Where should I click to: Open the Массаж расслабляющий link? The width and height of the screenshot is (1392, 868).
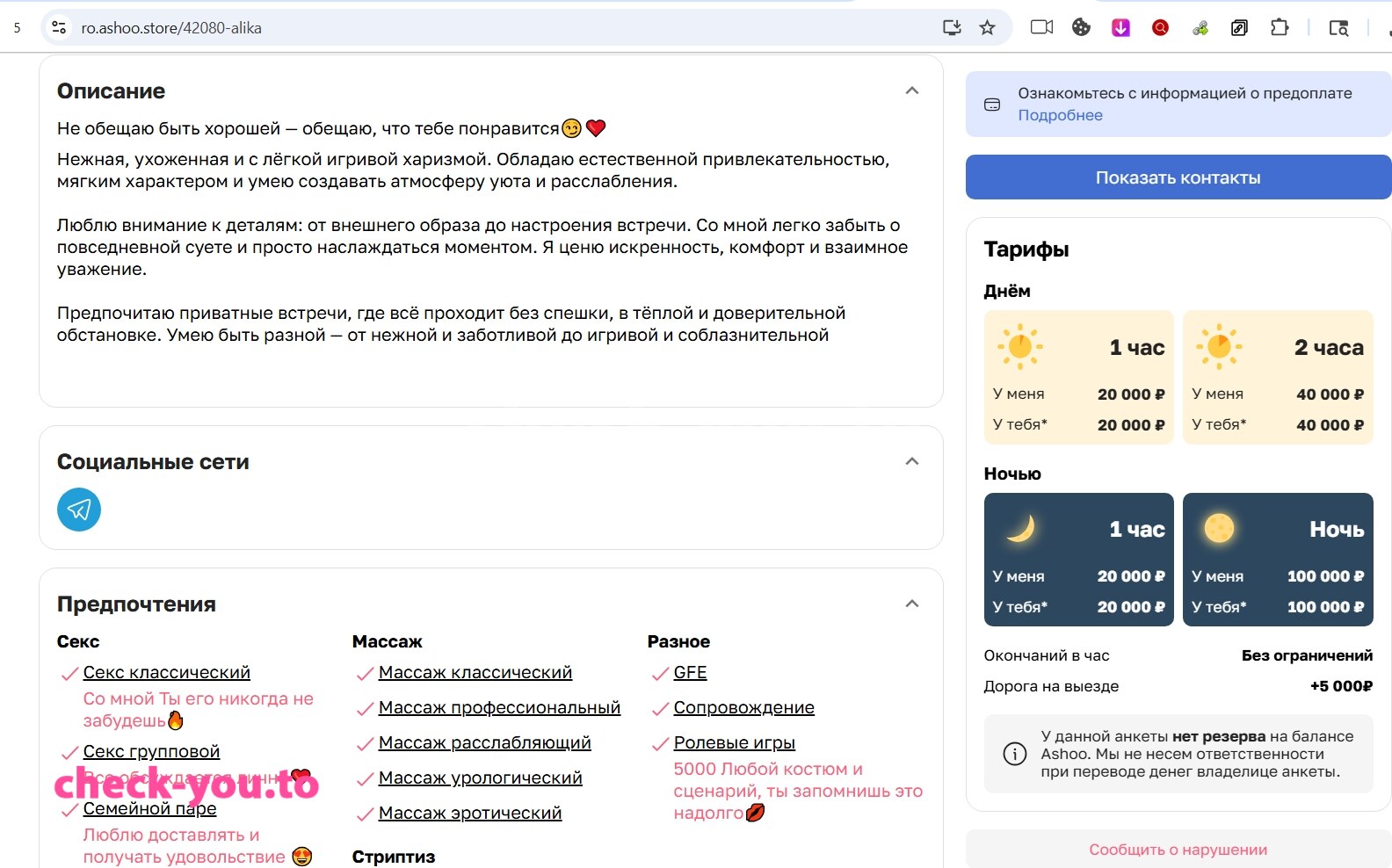pyautogui.click(x=485, y=742)
